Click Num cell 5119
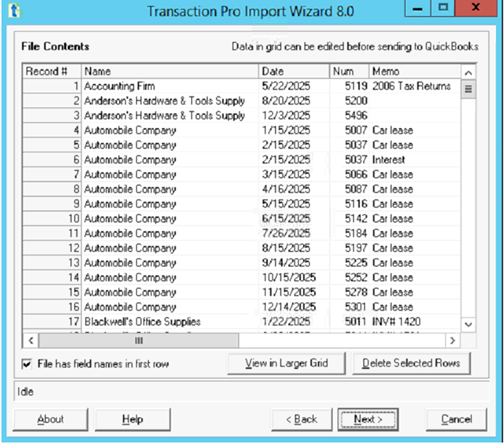 pyautogui.click(x=349, y=86)
